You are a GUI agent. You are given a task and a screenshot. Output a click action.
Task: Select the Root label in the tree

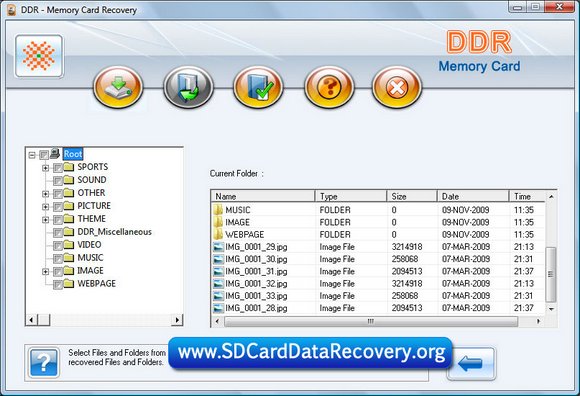[73, 154]
